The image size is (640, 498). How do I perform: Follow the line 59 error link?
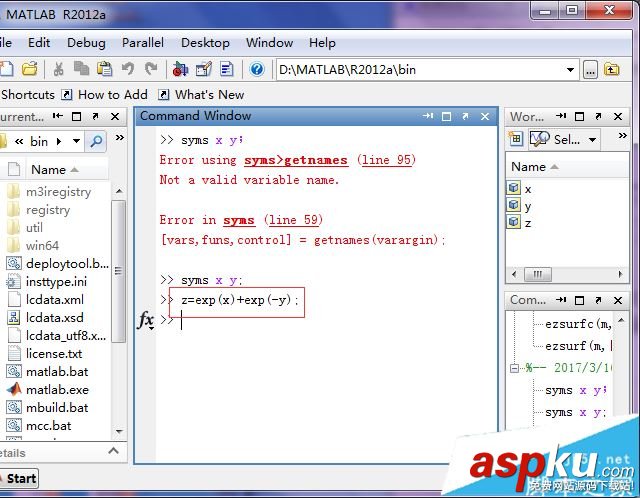click(293, 220)
